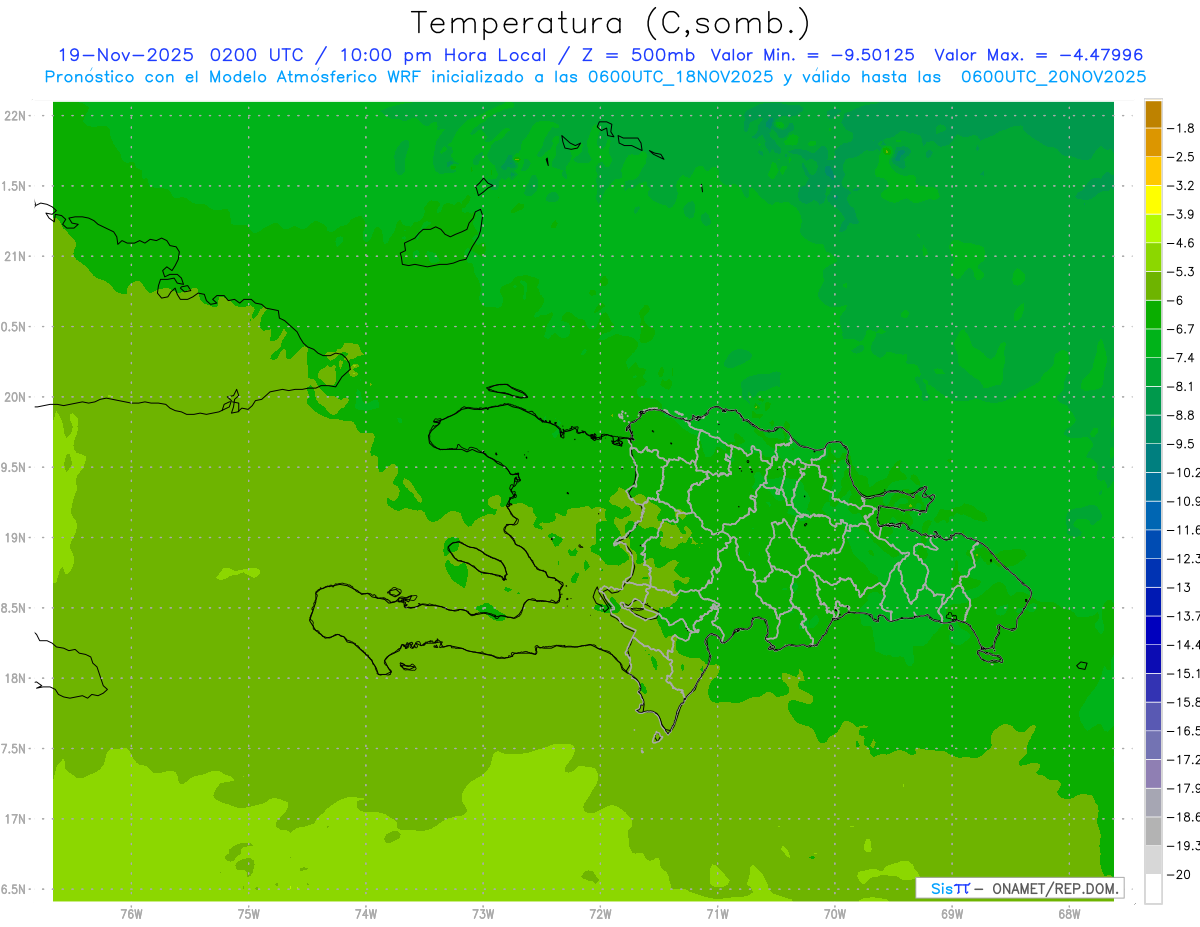
Task: Pick the white swatch below -20
Action: click(1153, 889)
